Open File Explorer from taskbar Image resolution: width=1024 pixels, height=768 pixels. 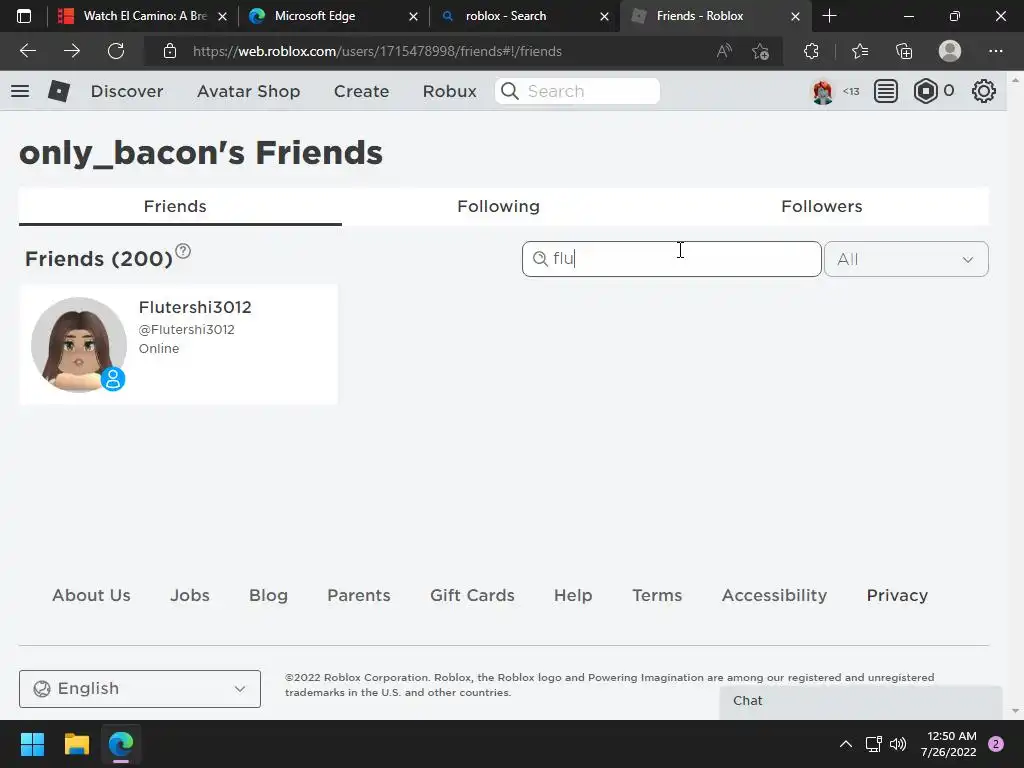pos(76,744)
